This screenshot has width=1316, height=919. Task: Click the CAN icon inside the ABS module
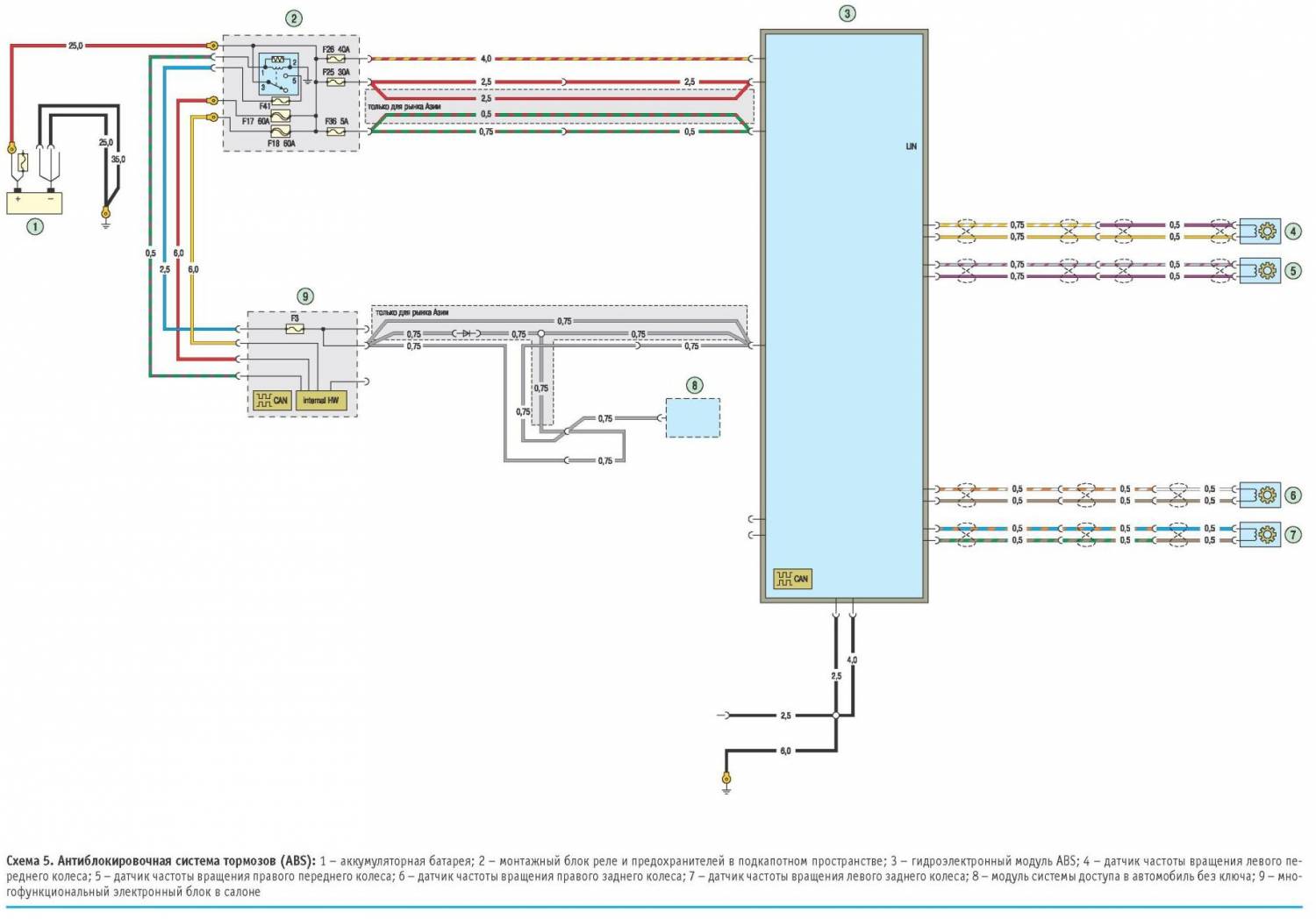pos(791,579)
